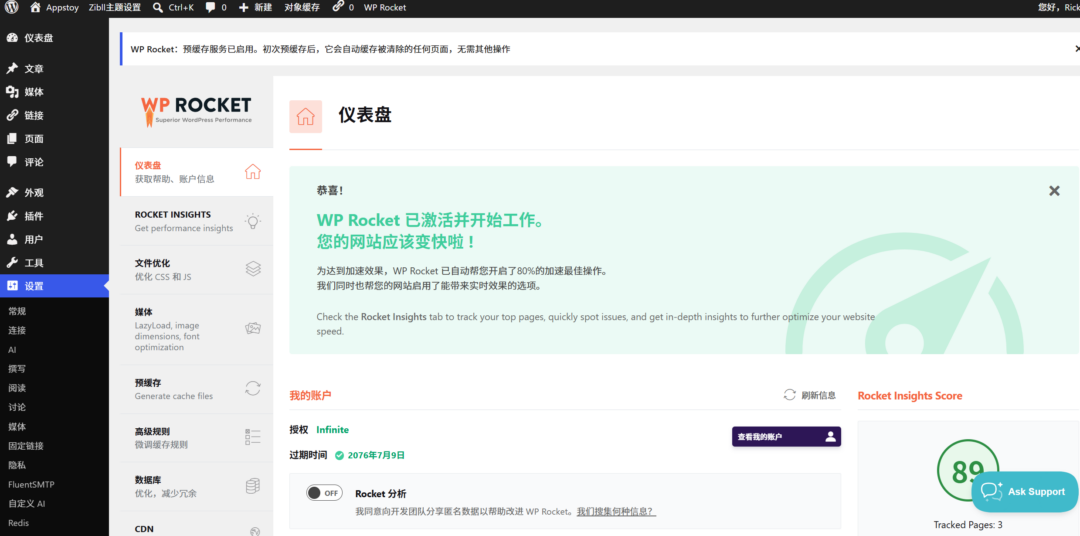Click the images icon for 媒体 tab
Viewport: 1080px width, 536px height.
click(253, 329)
